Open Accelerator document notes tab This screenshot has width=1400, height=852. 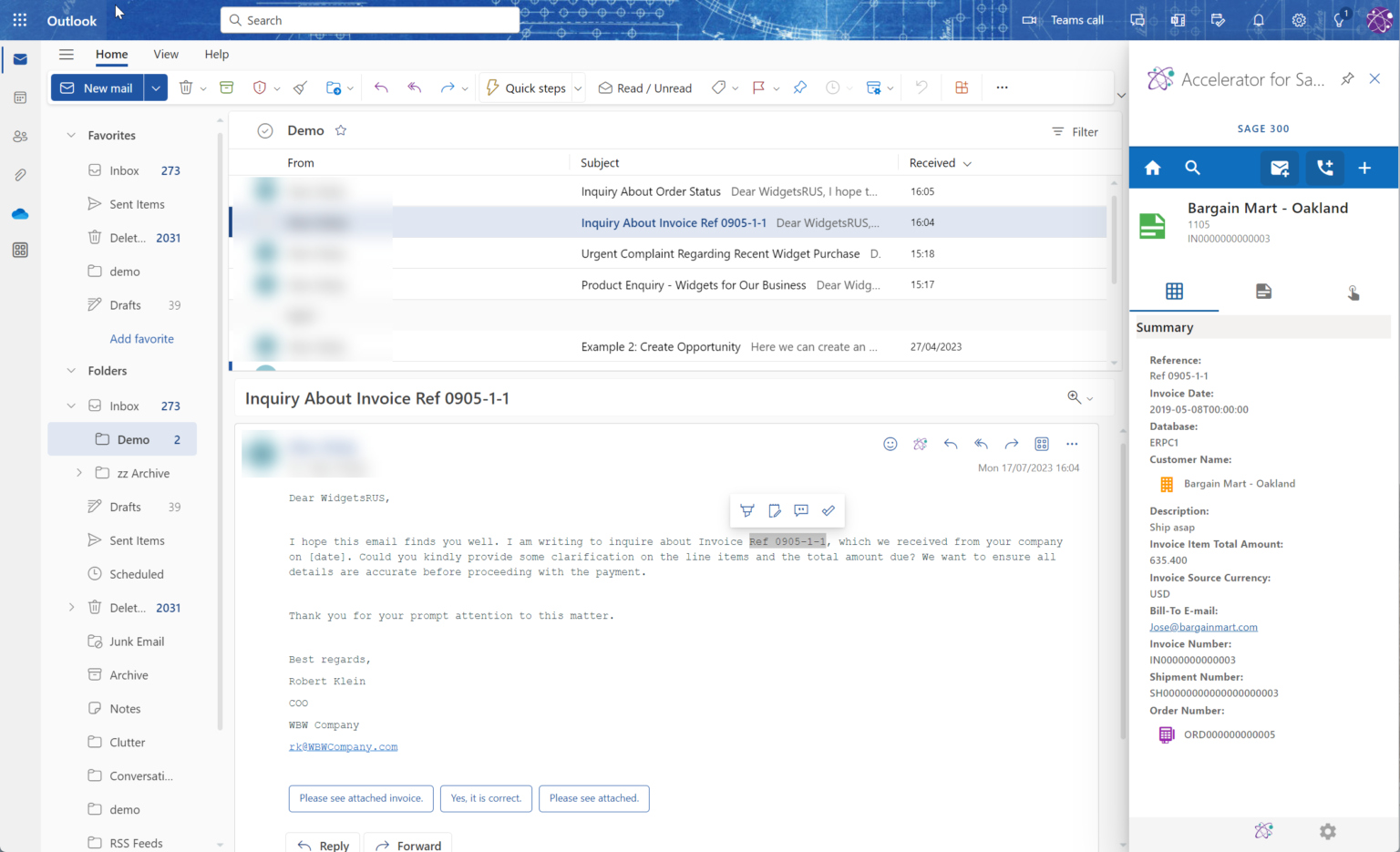[x=1263, y=292]
